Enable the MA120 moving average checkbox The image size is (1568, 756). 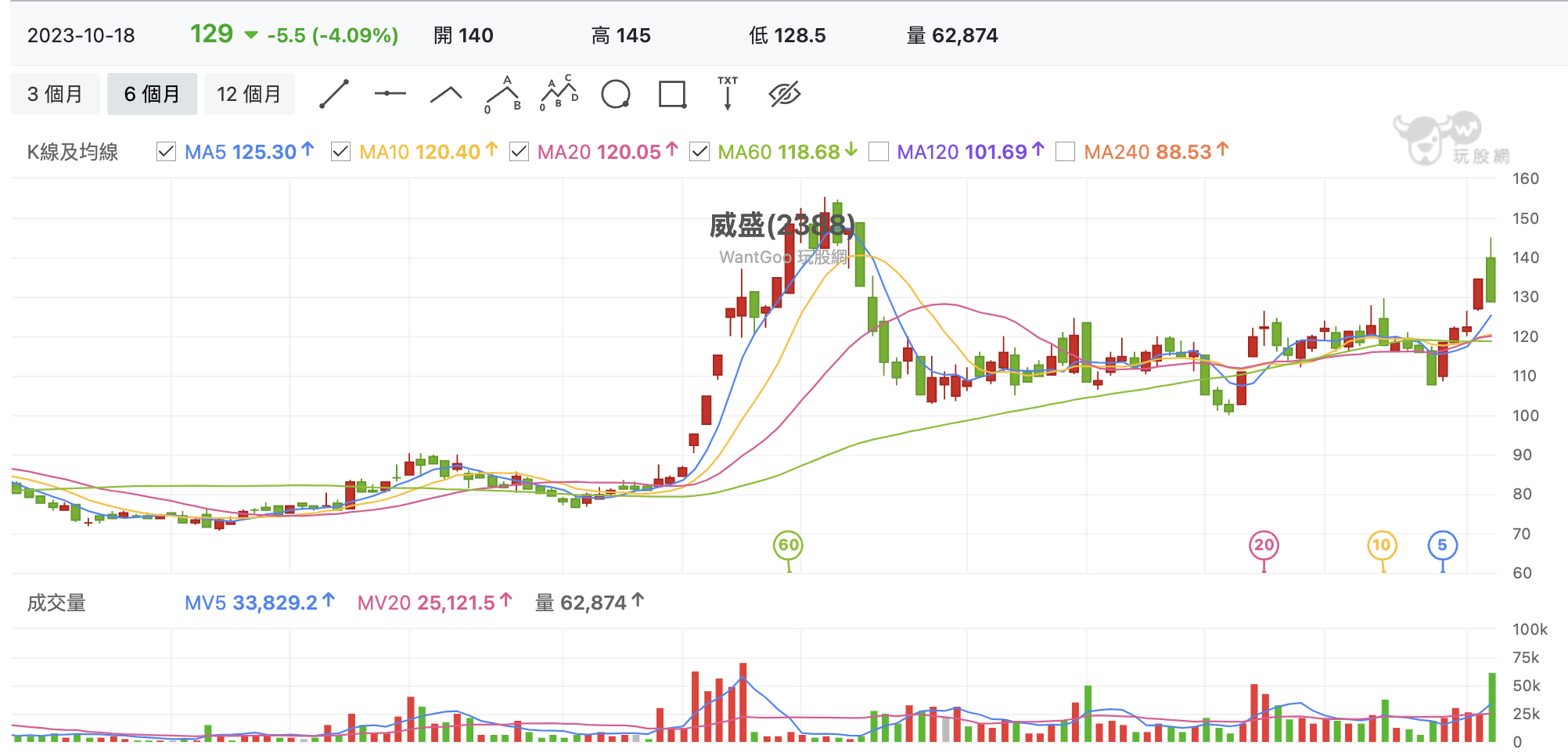coord(879,152)
